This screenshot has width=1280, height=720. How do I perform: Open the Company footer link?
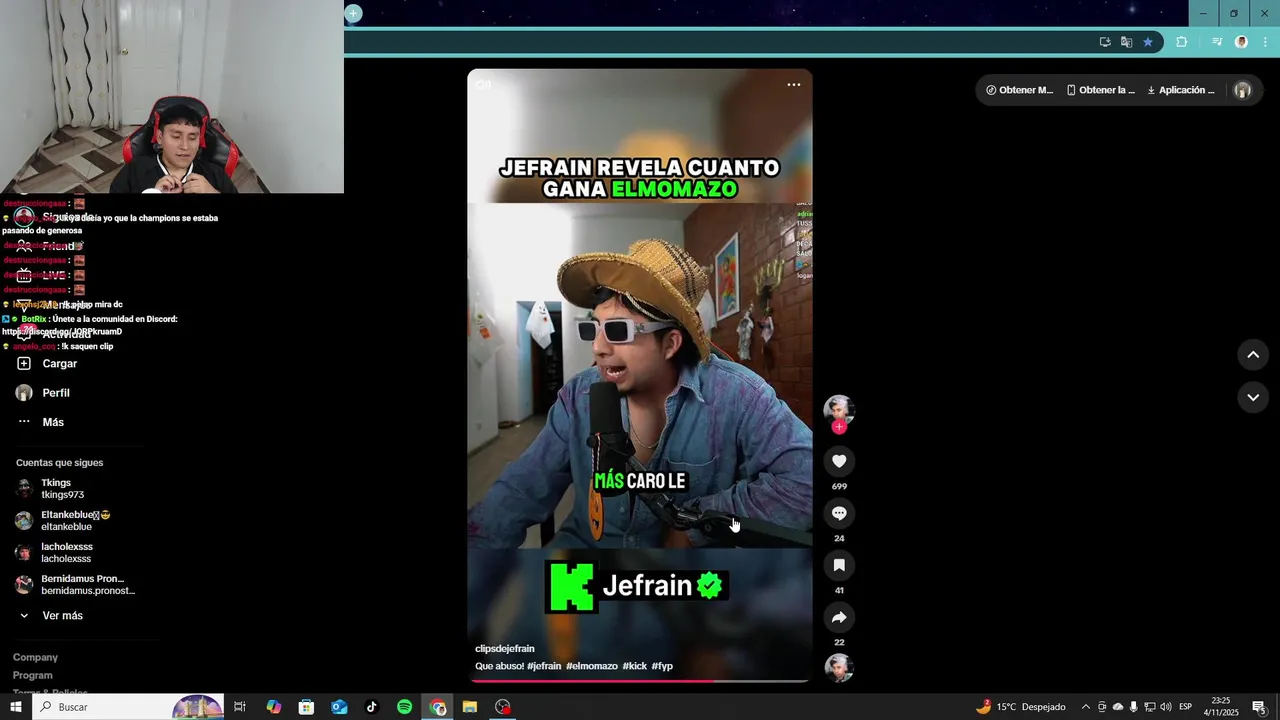pos(35,657)
